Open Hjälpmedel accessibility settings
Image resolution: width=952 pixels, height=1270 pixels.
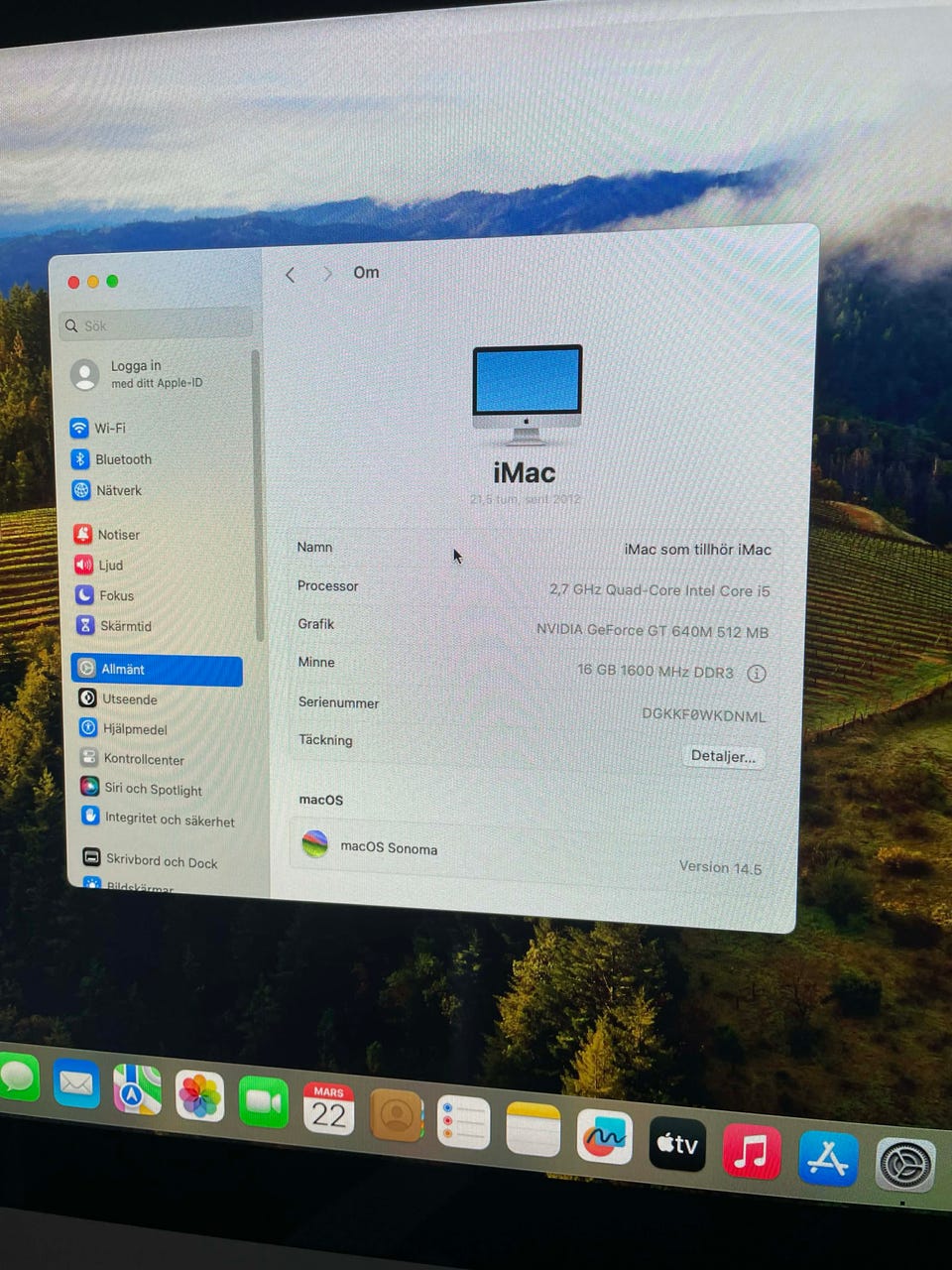123,728
